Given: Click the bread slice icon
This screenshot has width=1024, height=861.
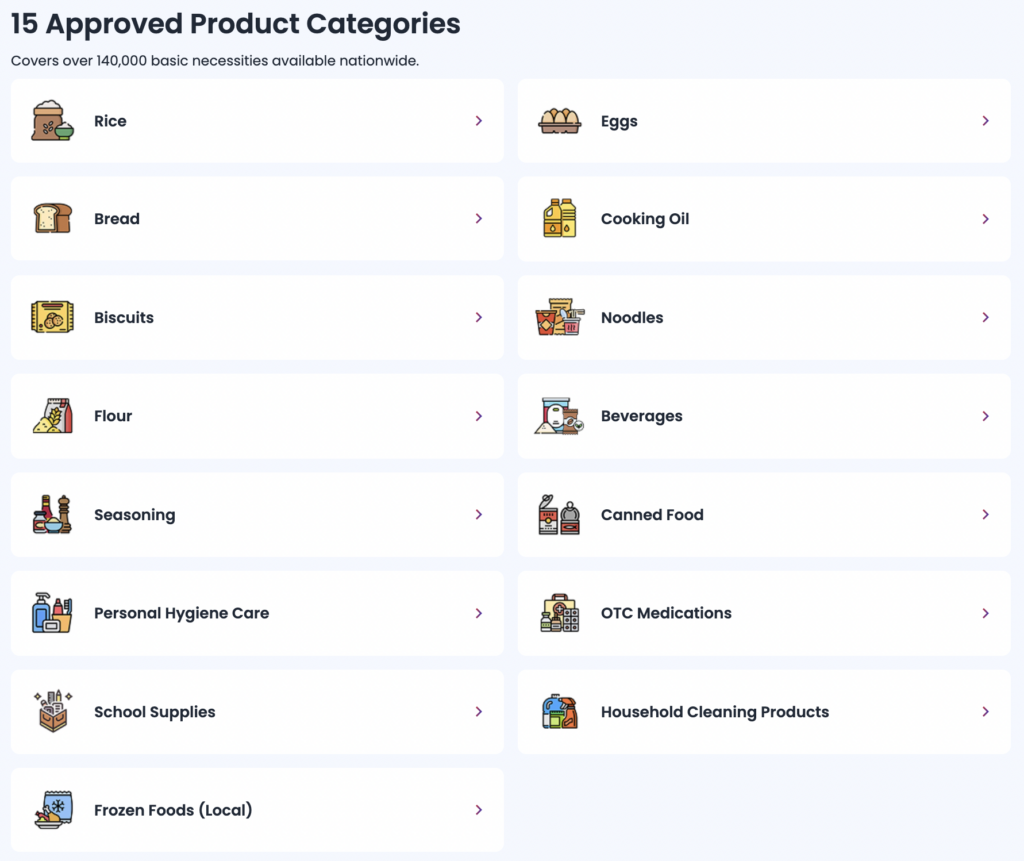Looking at the screenshot, I should (x=52, y=219).
